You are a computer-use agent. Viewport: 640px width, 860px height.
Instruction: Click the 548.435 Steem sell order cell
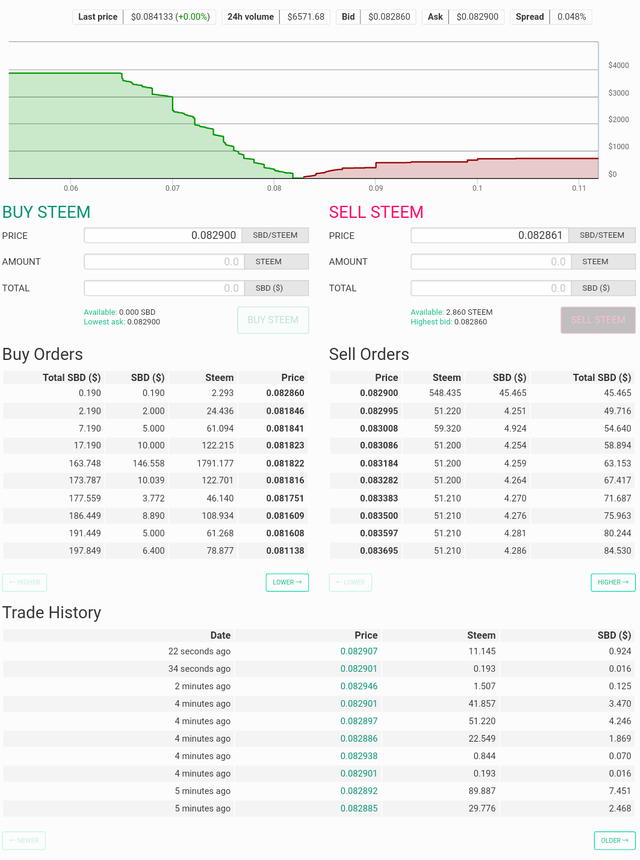[446, 393]
